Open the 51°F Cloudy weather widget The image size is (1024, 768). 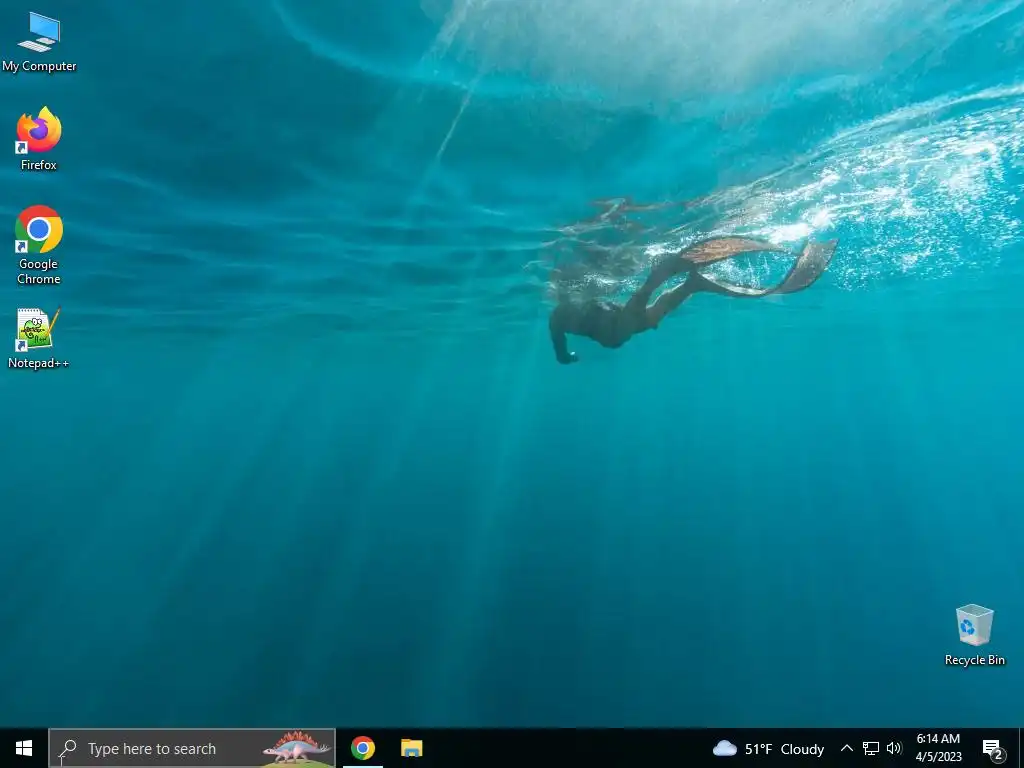point(768,748)
